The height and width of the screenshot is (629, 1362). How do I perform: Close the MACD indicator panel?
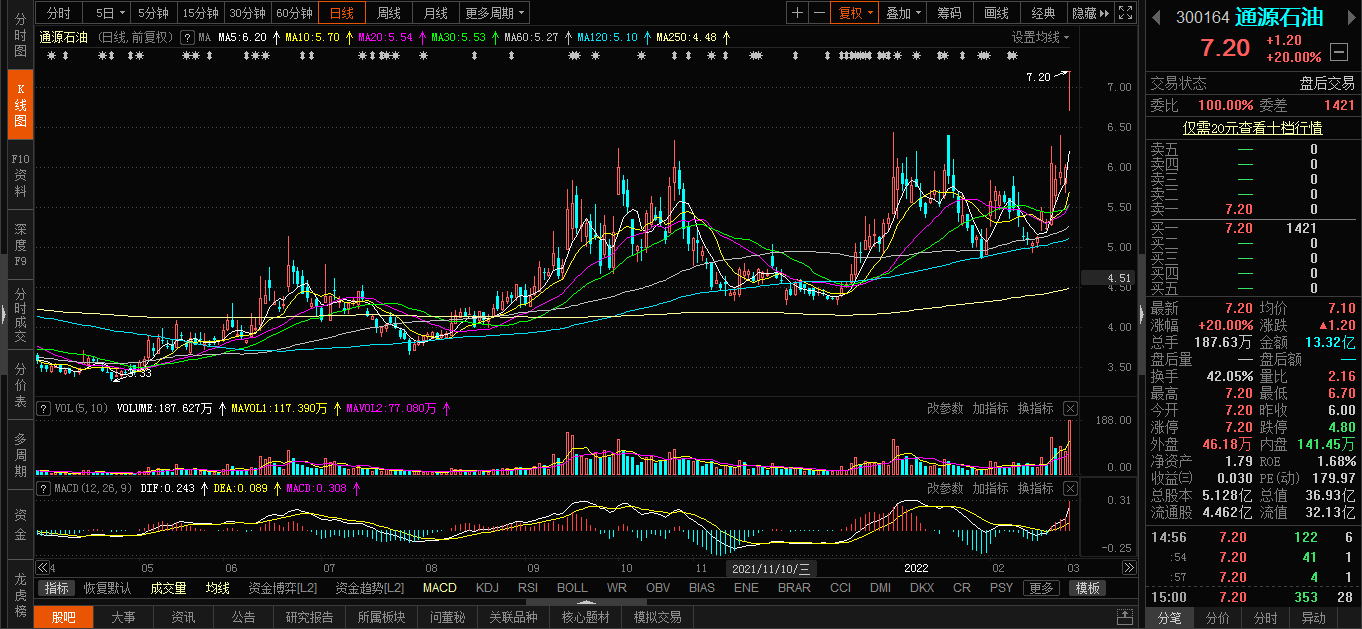(1070, 488)
